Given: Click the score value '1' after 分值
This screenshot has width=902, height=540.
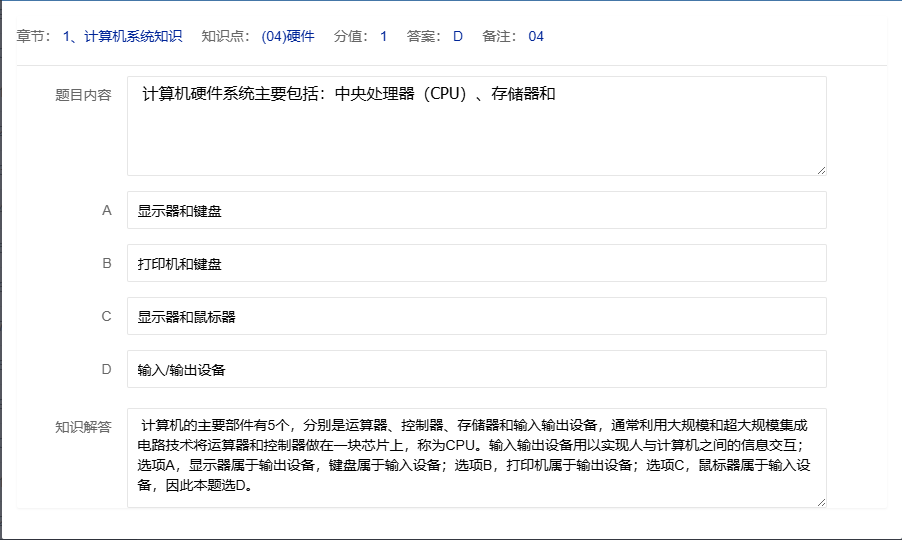Looking at the screenshot, I should tap(383, 37).
